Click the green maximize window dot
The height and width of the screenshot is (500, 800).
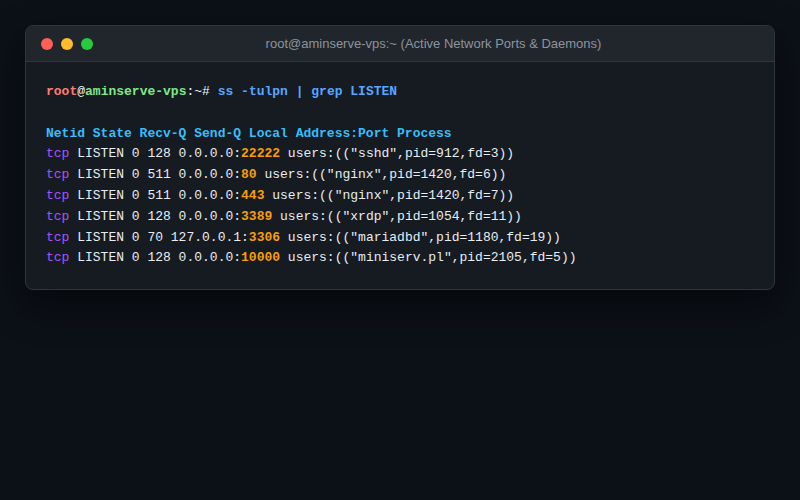87,44
